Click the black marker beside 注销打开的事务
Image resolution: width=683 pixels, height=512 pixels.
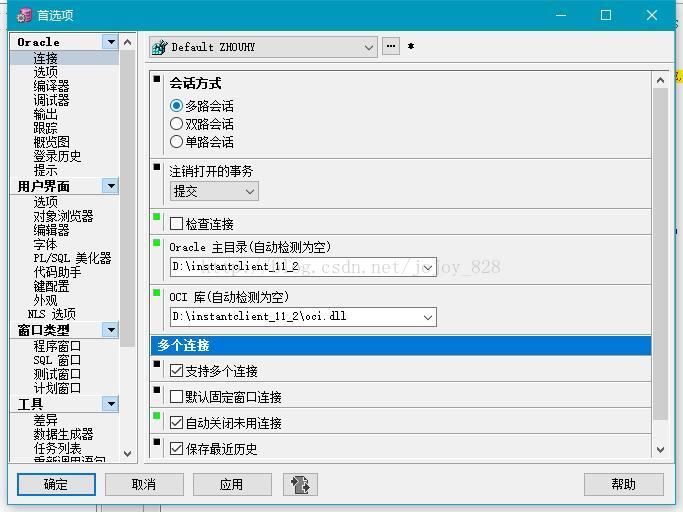(157, 166)
